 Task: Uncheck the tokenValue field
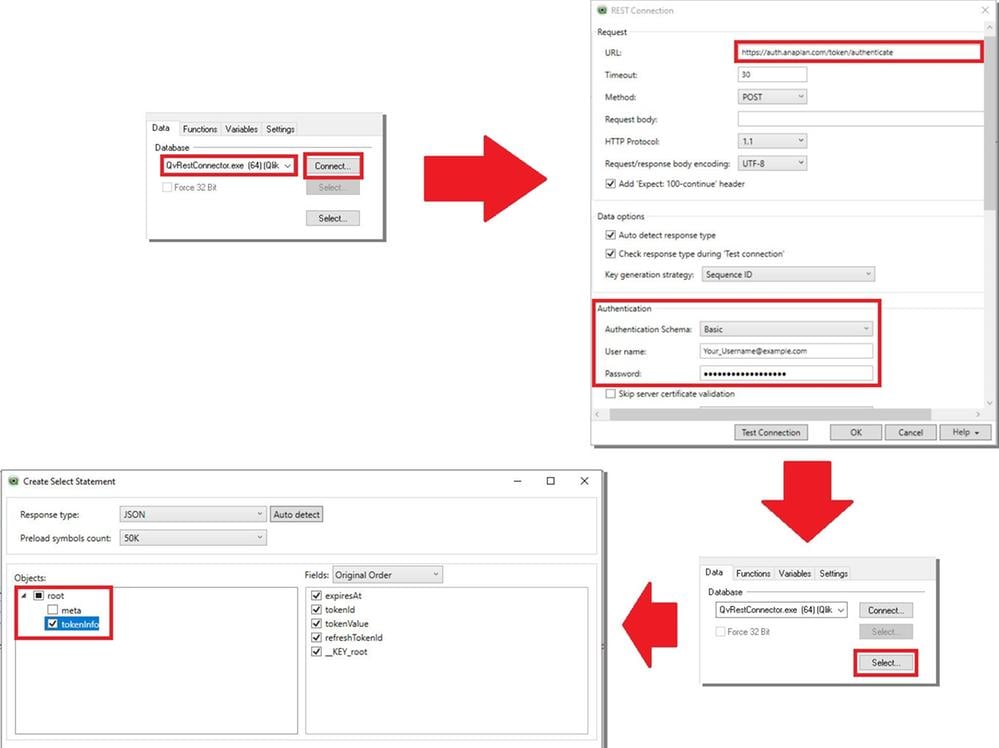[316, 623]
